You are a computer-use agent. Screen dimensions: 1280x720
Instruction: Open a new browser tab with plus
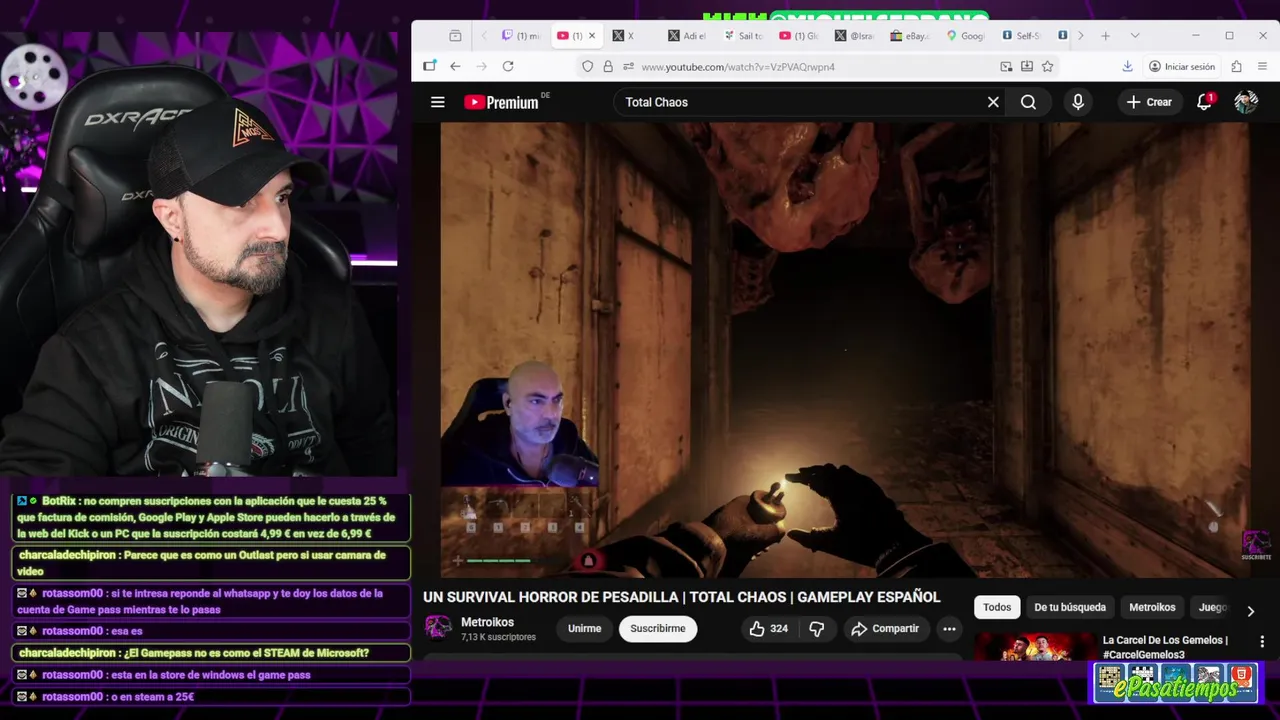pyautogui.click(x=1105, y=36)
